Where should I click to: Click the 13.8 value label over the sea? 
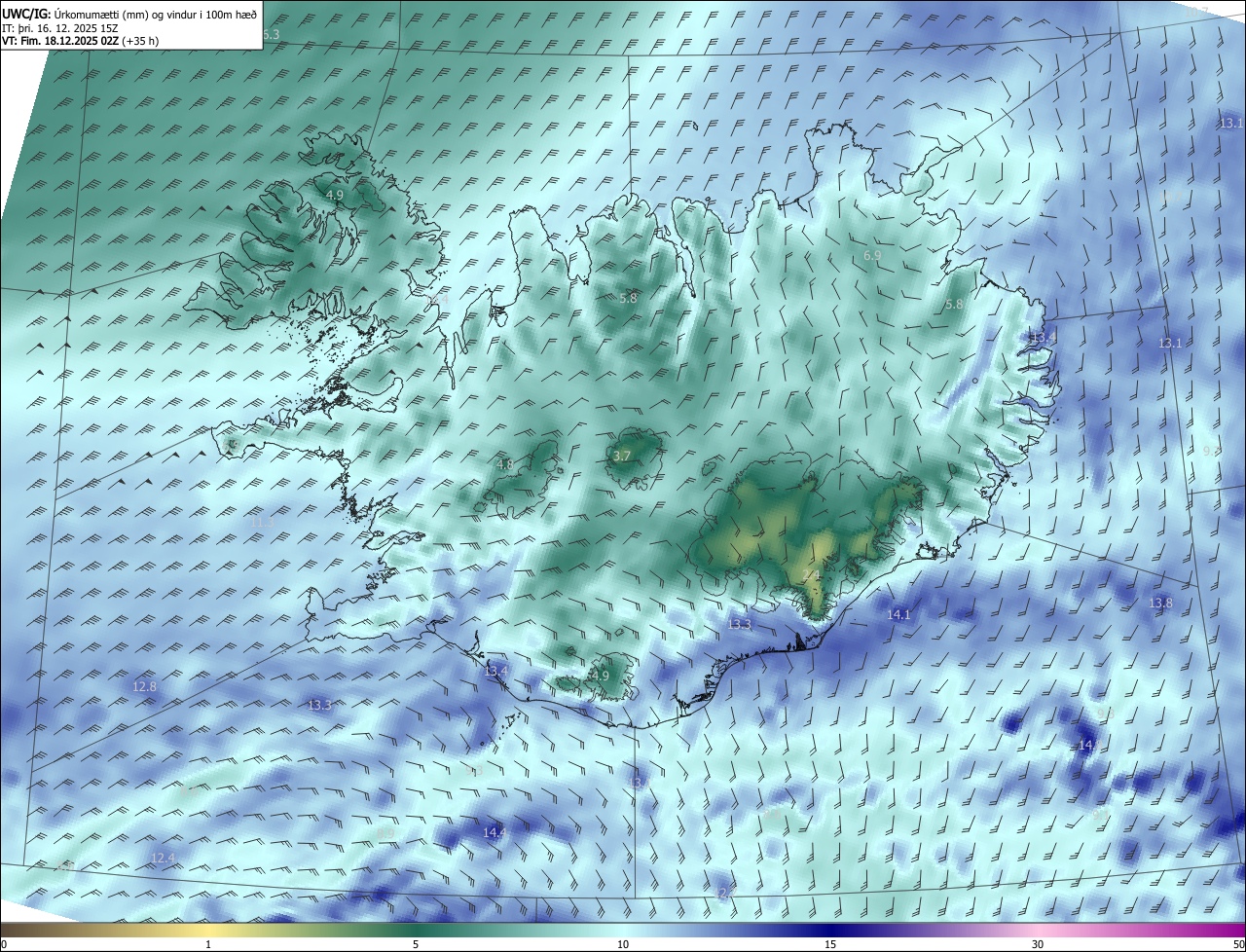[x=1160, y=603]
